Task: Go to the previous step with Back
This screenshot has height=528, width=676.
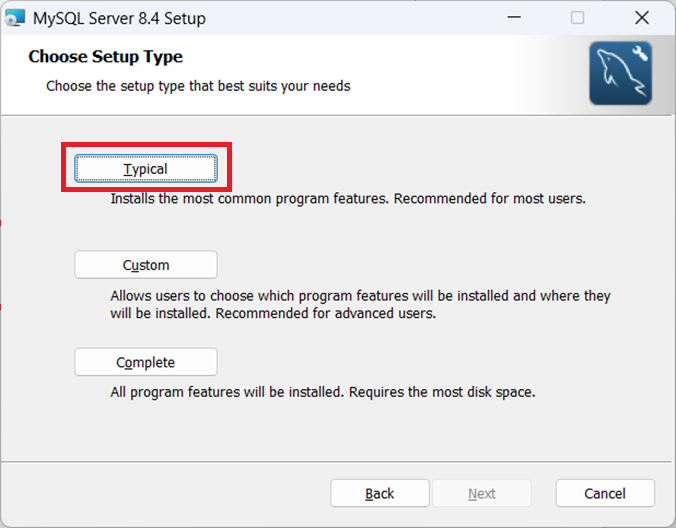Action: (x=380, y=493)
